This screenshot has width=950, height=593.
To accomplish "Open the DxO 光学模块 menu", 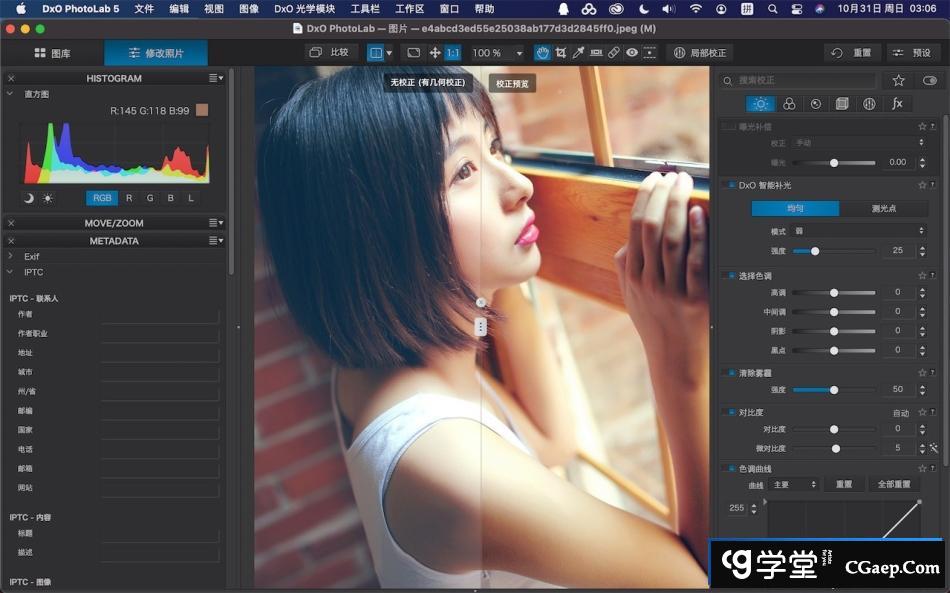I will [x=305, y=9].
